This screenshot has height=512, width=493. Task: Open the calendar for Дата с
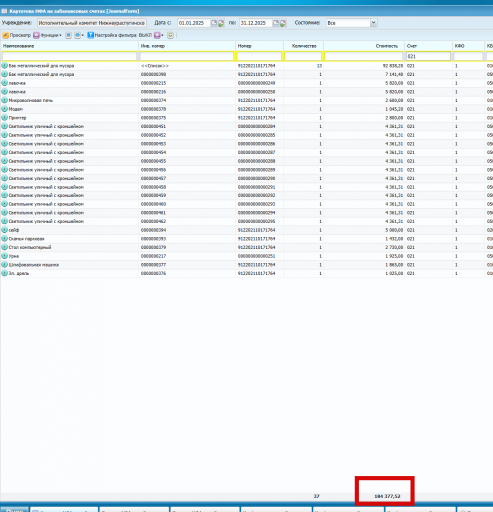click(214, 23)
